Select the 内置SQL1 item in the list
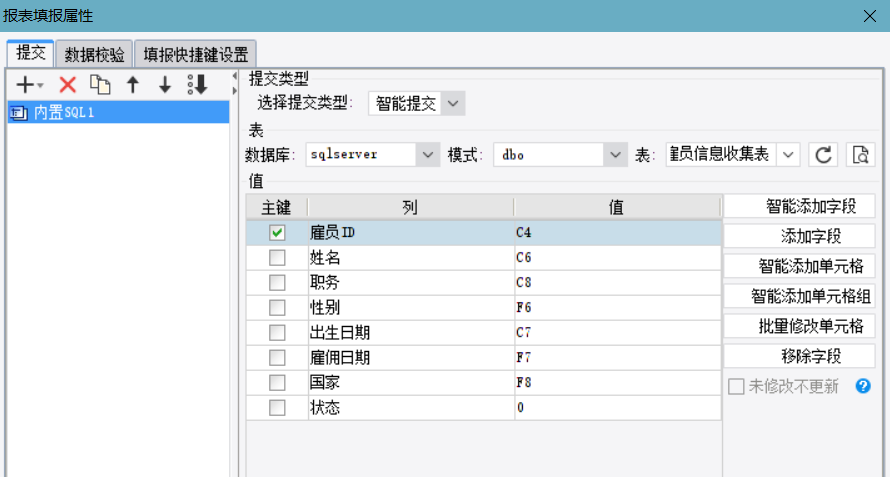 [65, 113]
